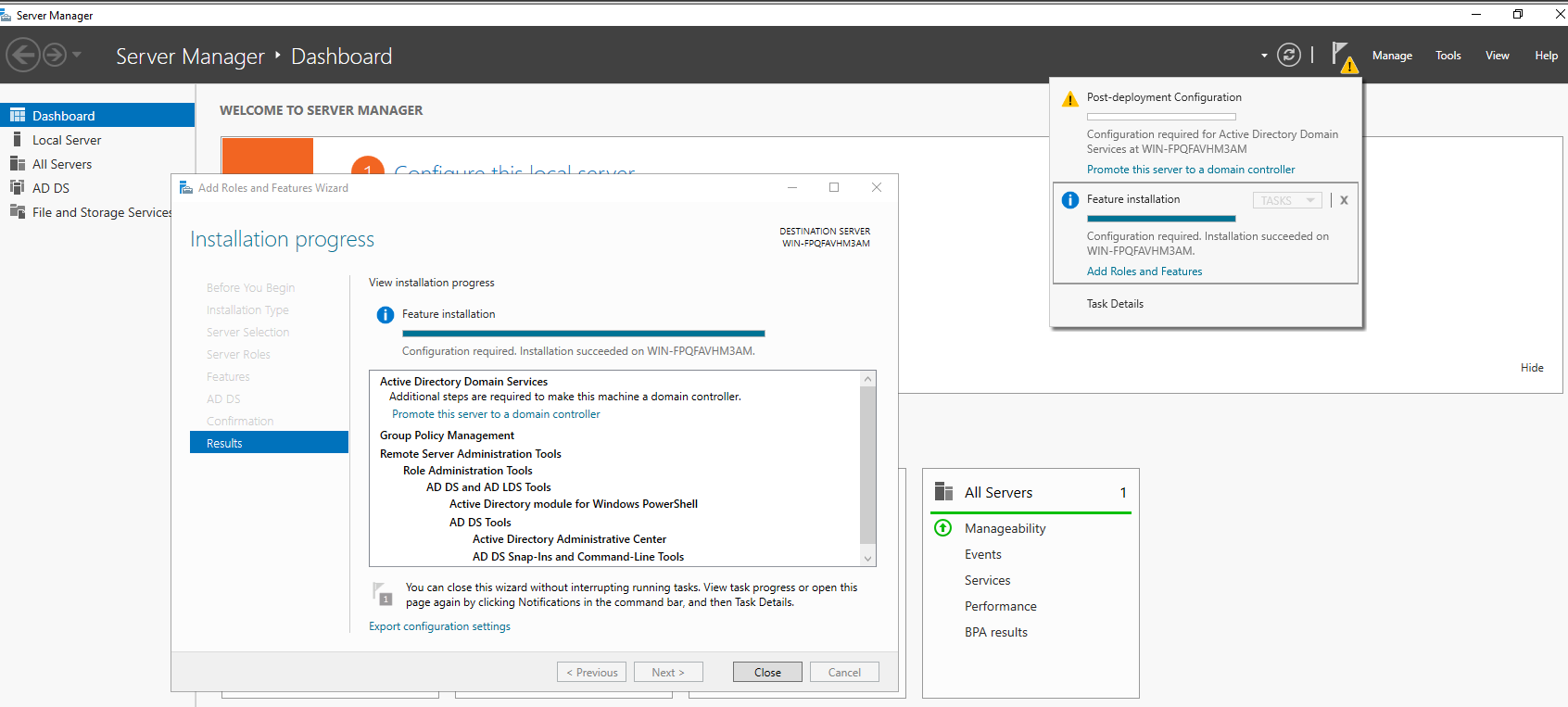
Task: Click Promote this server link in notification panel
Action: point(1191,170)
